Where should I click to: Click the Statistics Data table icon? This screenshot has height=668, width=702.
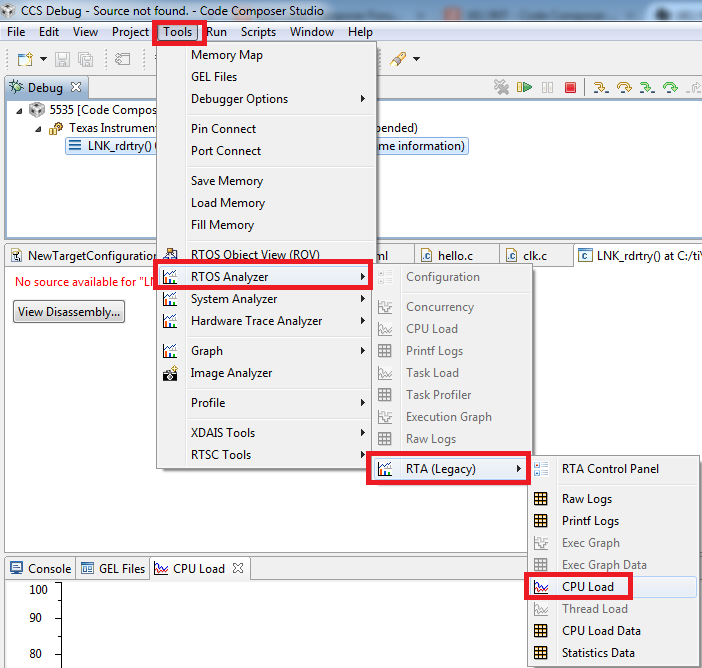point(541,653)
